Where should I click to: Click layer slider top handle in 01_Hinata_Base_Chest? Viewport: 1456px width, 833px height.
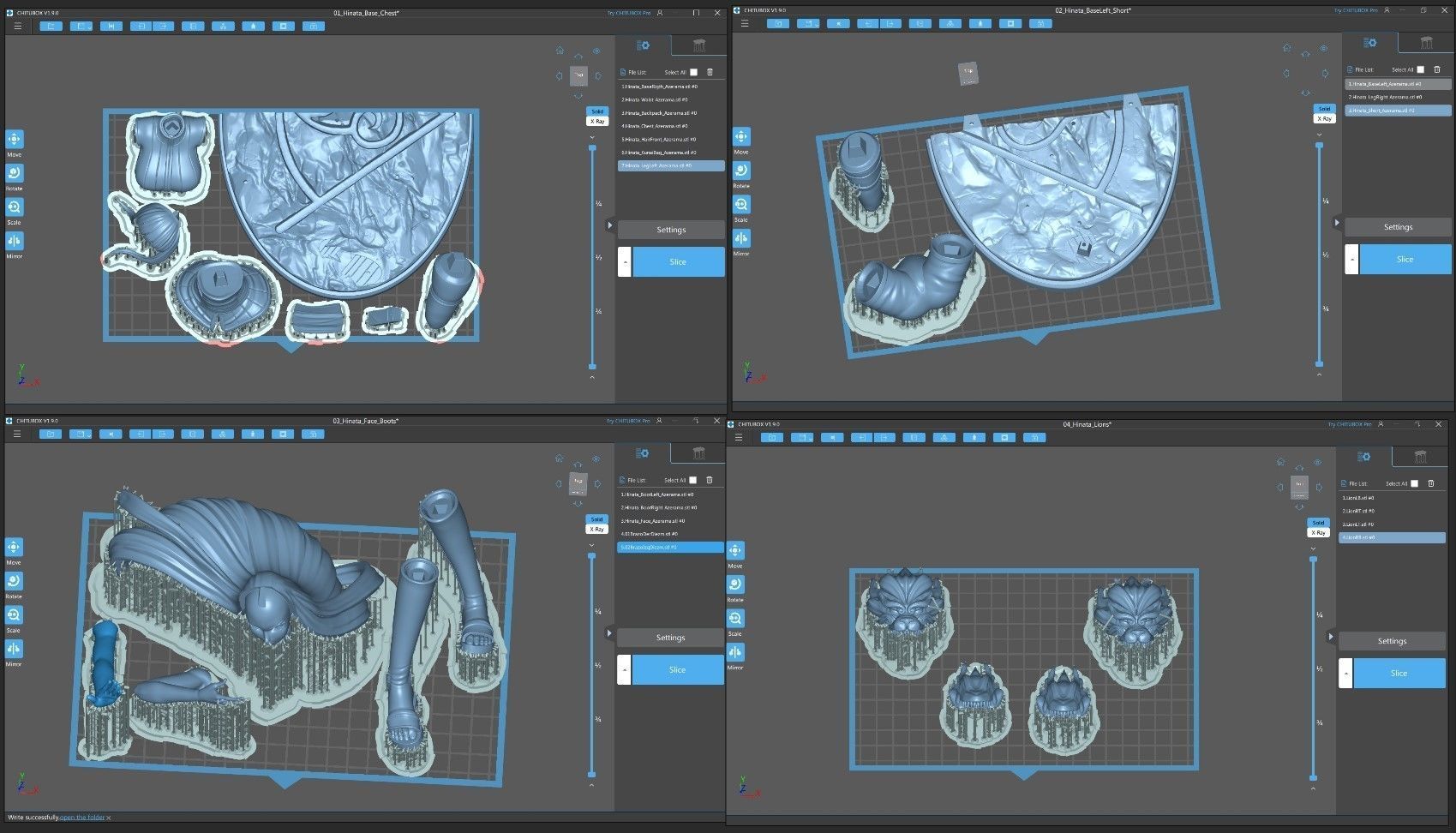(592, 148)
